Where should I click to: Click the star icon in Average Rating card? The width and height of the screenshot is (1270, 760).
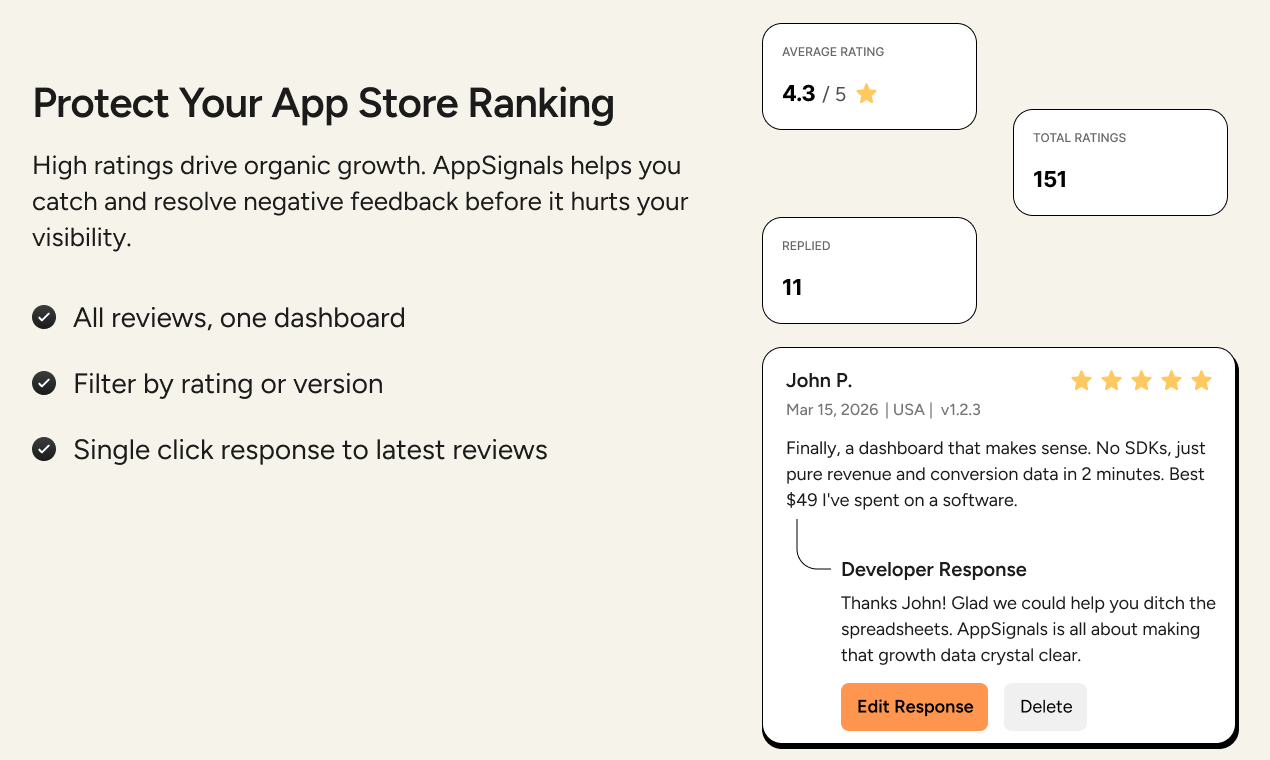coord(866,94)
